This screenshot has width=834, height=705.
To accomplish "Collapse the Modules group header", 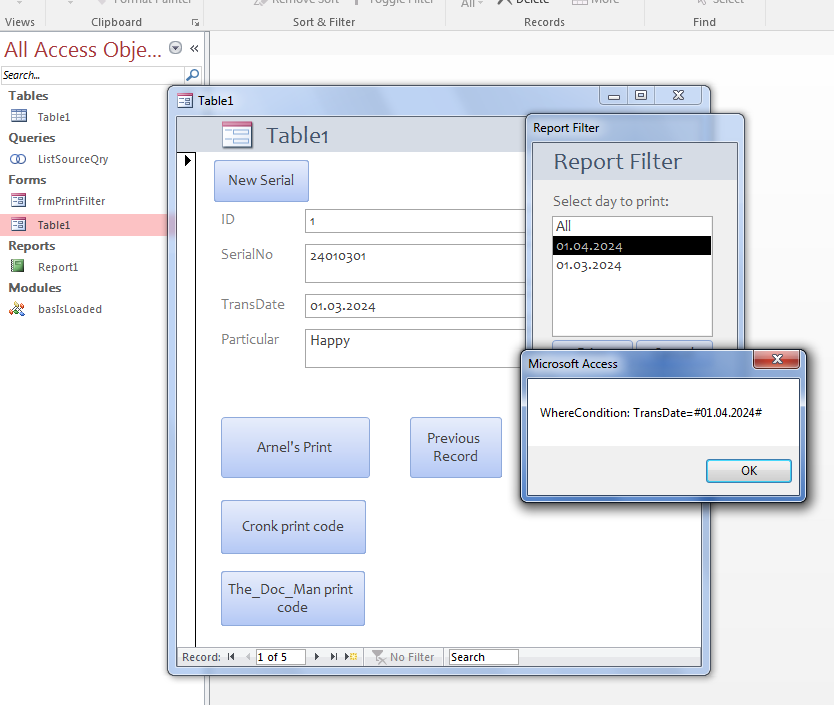I will 35,288.
